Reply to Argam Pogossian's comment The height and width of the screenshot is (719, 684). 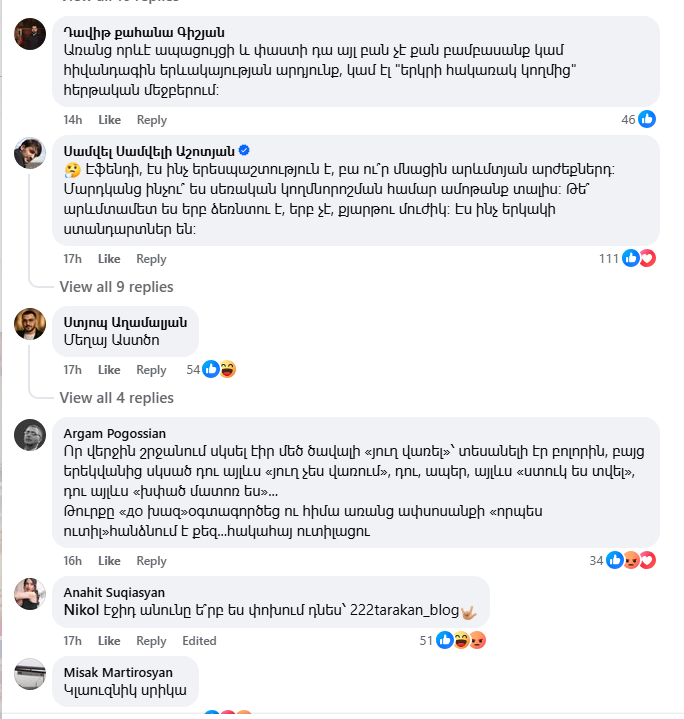pos(152,561)
